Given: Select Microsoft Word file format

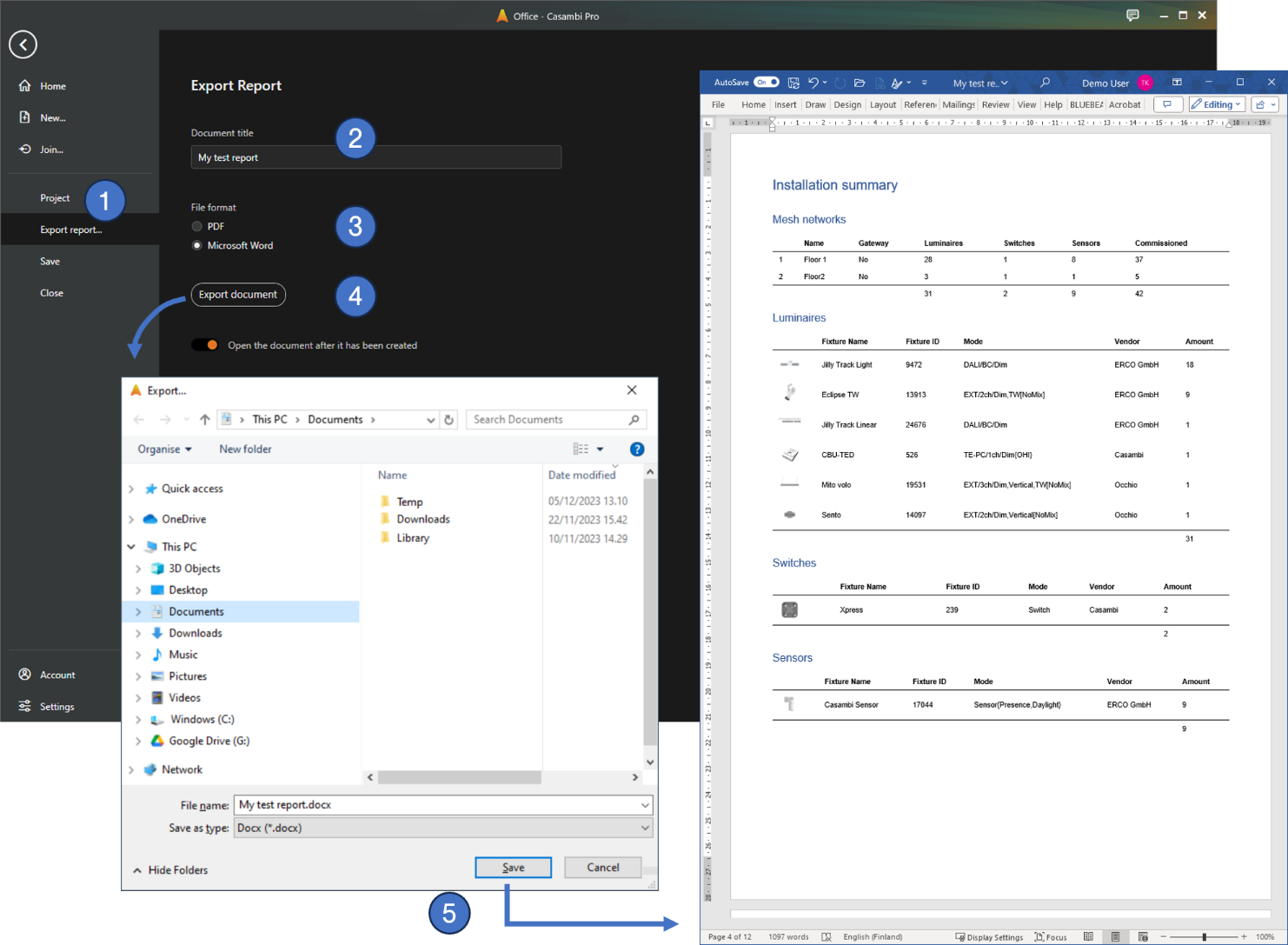Looking at the screenshot, I should point(197,245).
